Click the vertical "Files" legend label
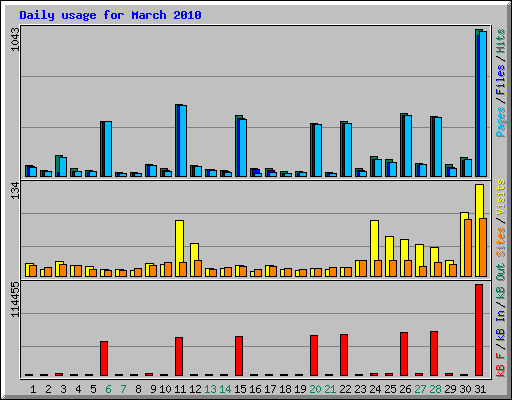The width and height of the screenshot is (512, 400). coord(501,80)
